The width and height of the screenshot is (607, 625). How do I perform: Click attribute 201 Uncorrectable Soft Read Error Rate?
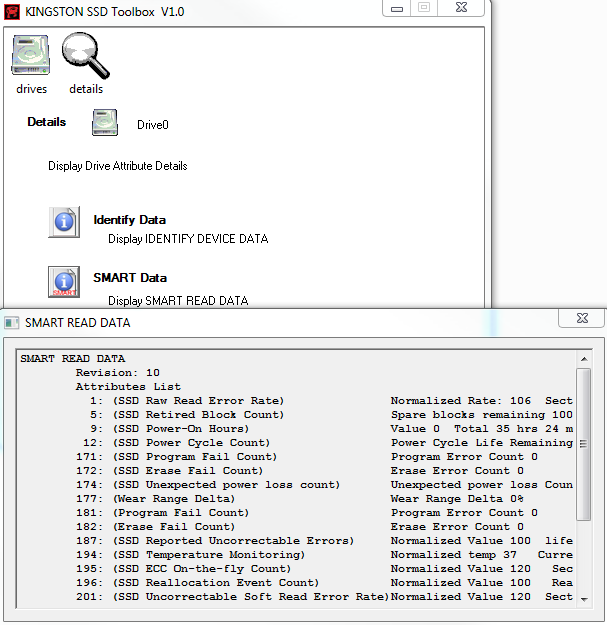pos(232,597)
